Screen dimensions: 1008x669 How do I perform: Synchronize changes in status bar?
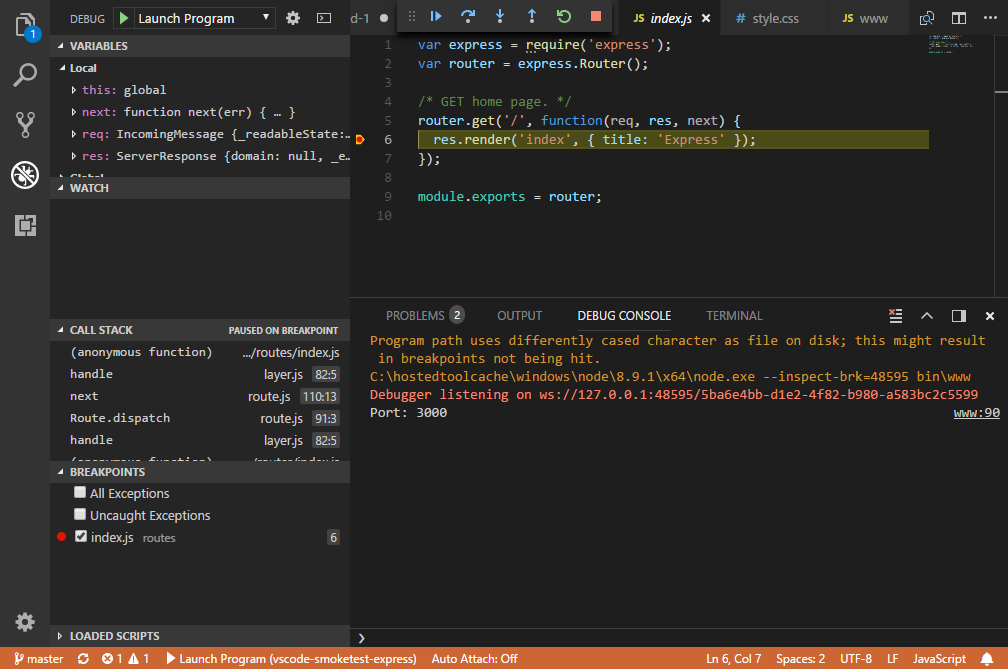click(x=84, y=659)
